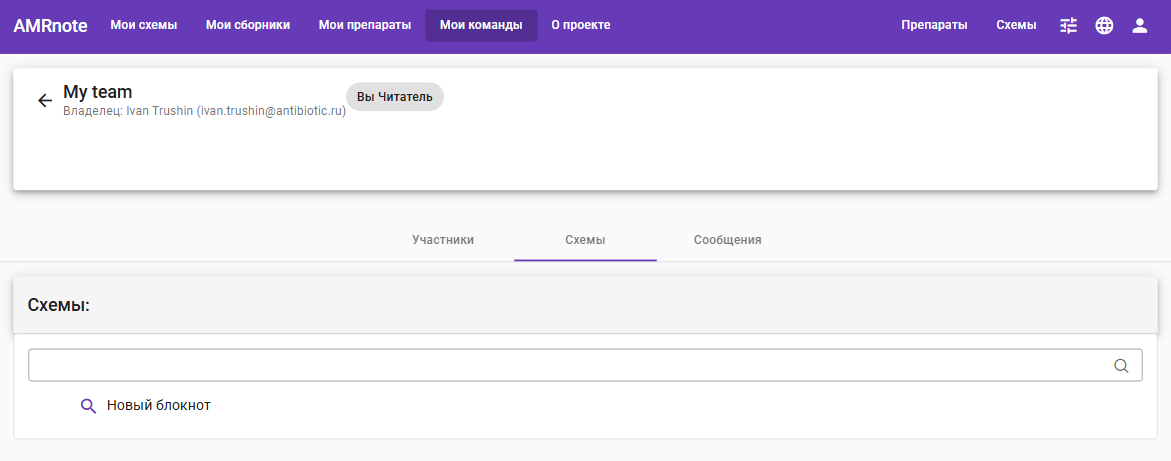The image size is (1171, 461).
Task: Open Мои сборники in the top menu
Action: click(x=248, y=25)
